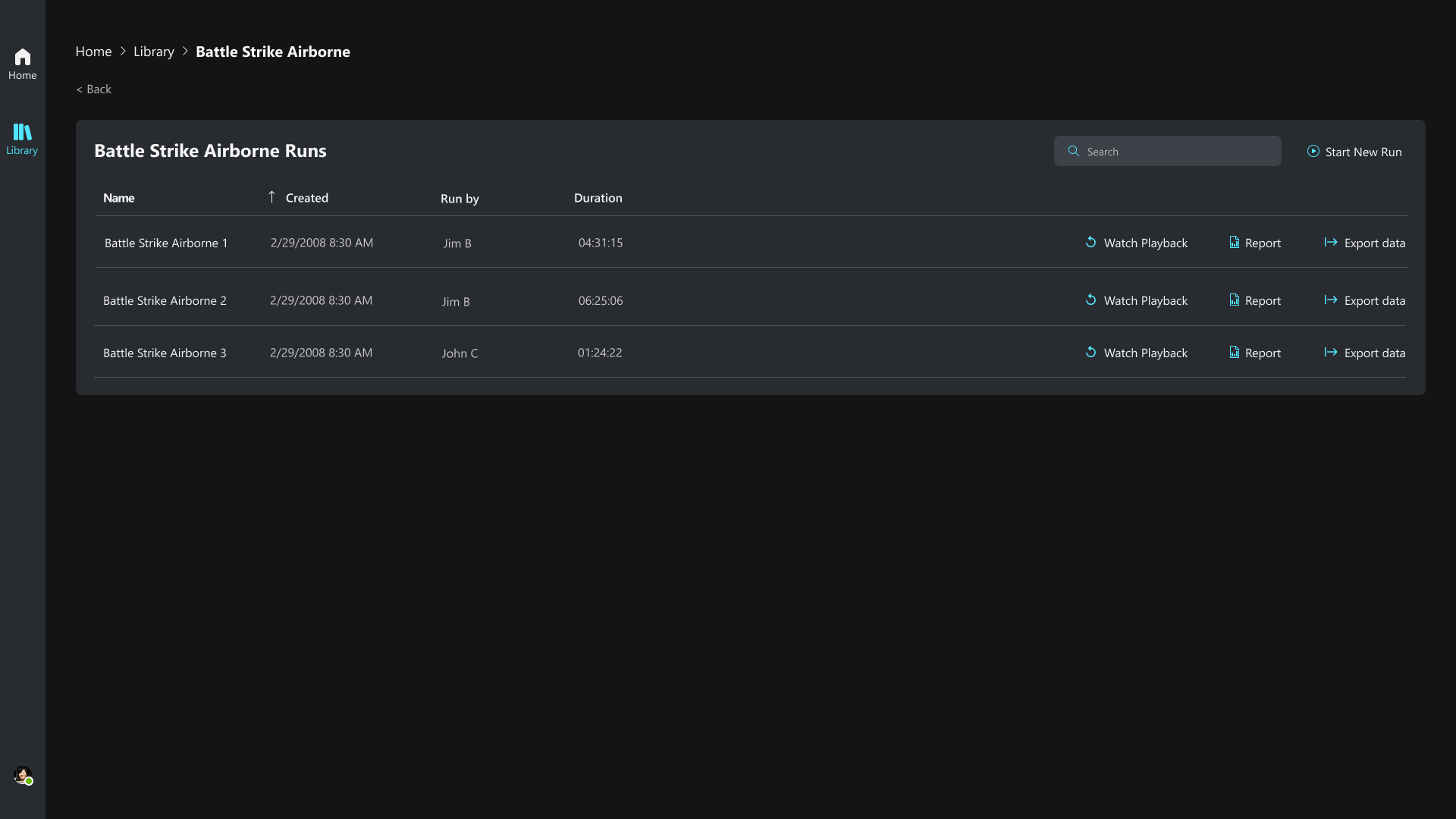Click report icon for Battle Strike Airborne 2
Viewport: 1456px width, 819px height.
(x=1234, y=300)
